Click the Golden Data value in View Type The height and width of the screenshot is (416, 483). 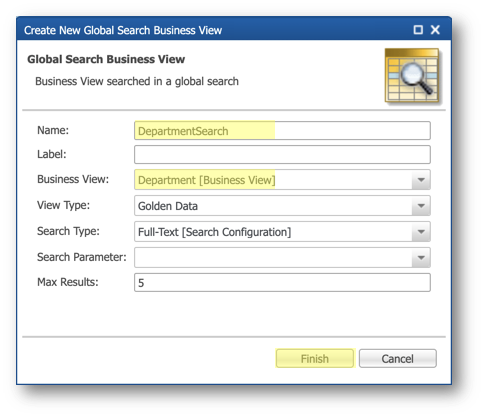[x=168, y=206]
